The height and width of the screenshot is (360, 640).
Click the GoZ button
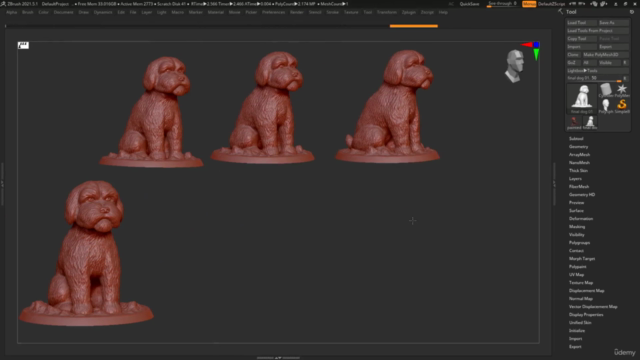click(x=573, y=62)
